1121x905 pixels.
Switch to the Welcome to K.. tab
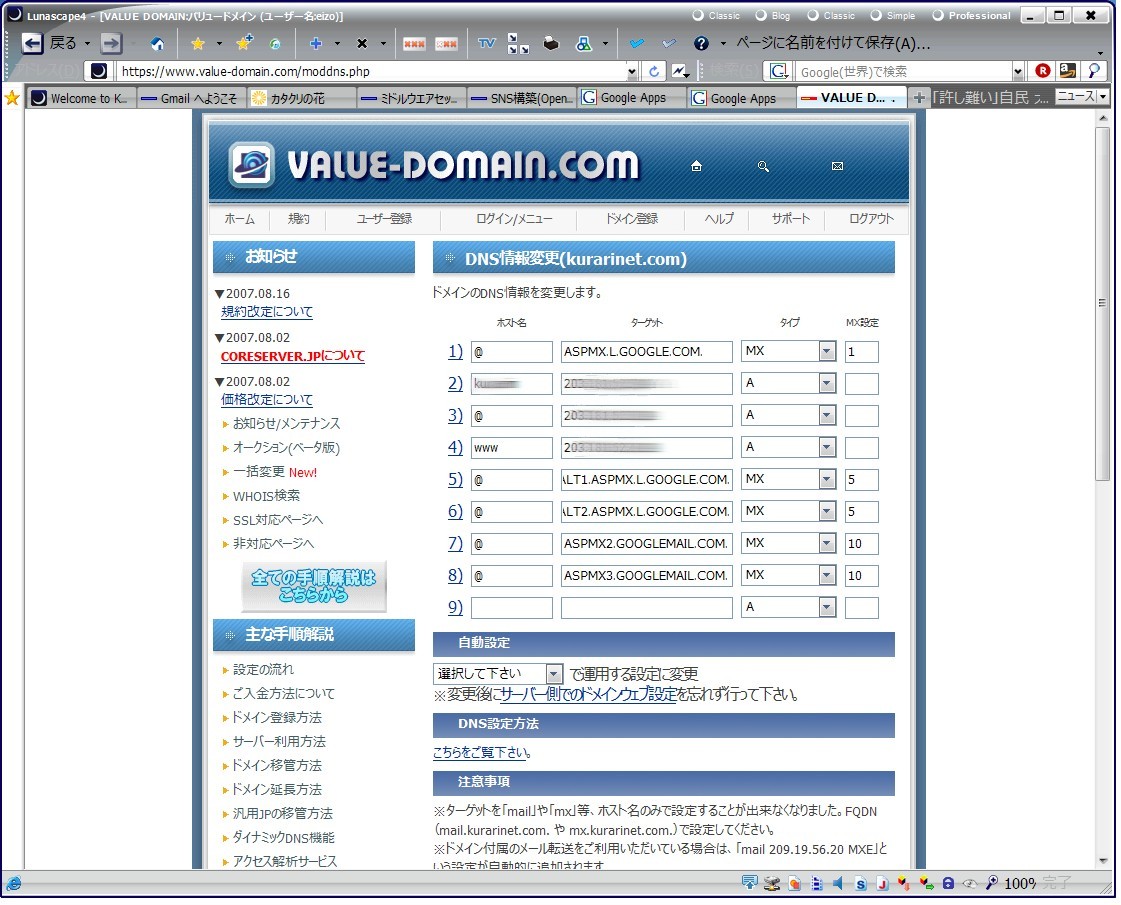coord(81,98)
